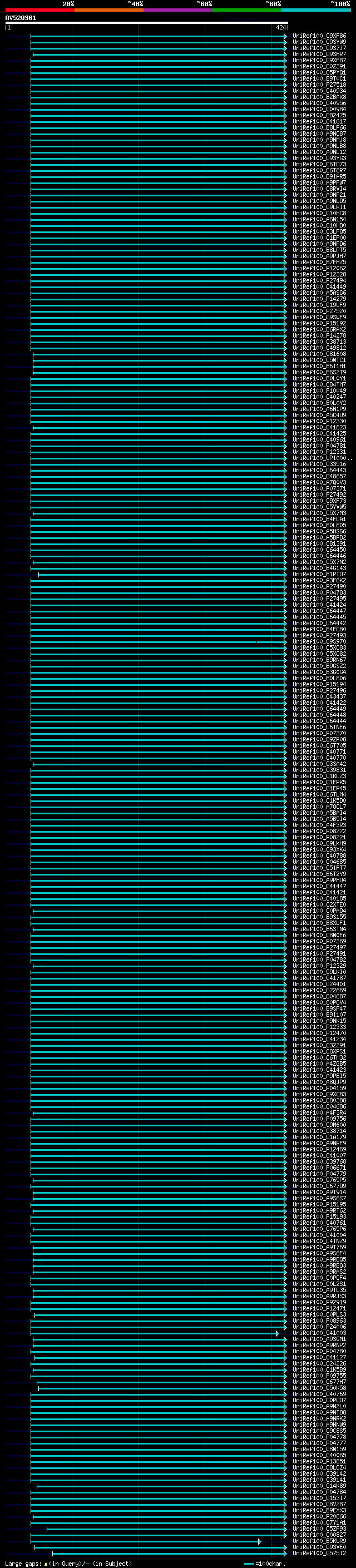Image resolution: width=356 pixels, height=1568 pixels.
Task: Click the green ~80% identity color segment
Action: coord(247,10)
